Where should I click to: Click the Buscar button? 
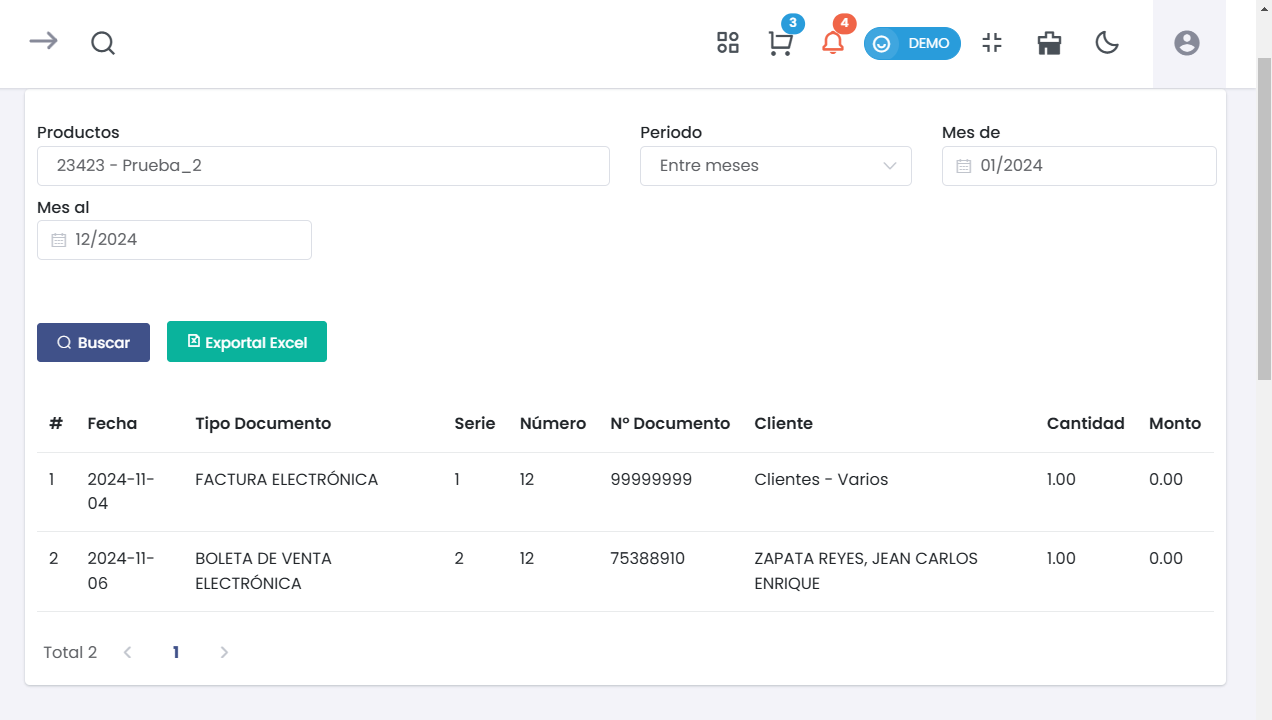pos(93,342)
